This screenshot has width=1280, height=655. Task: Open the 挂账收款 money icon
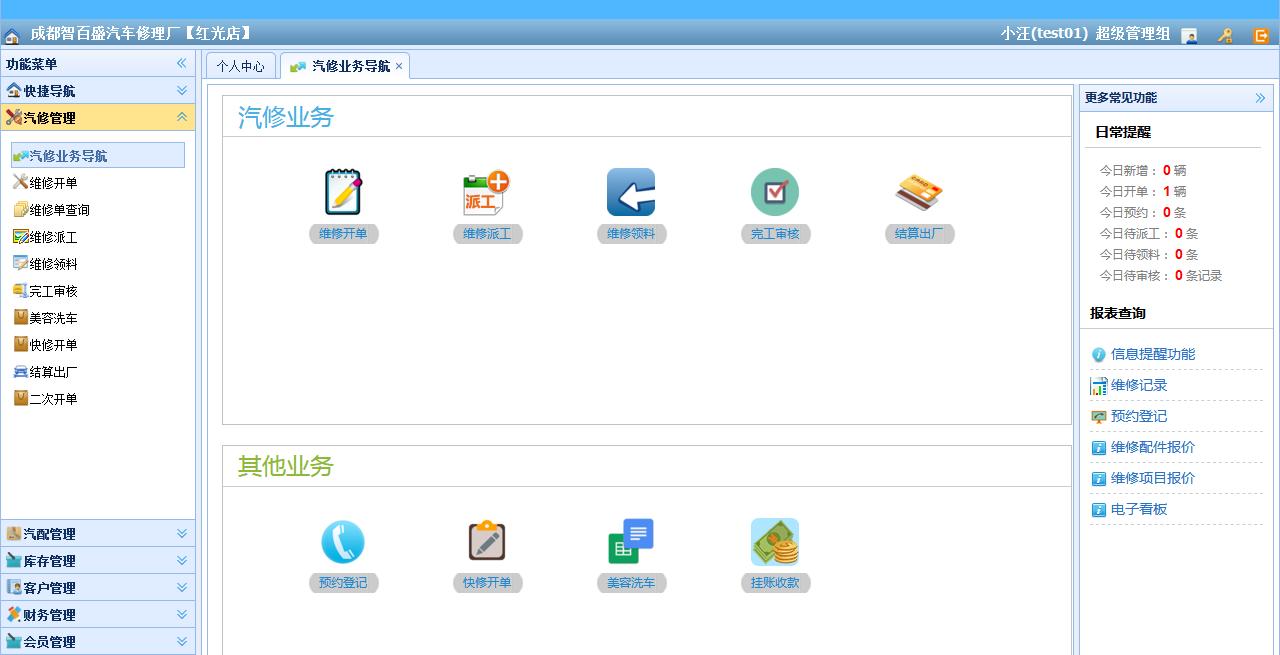coord(775,542)
